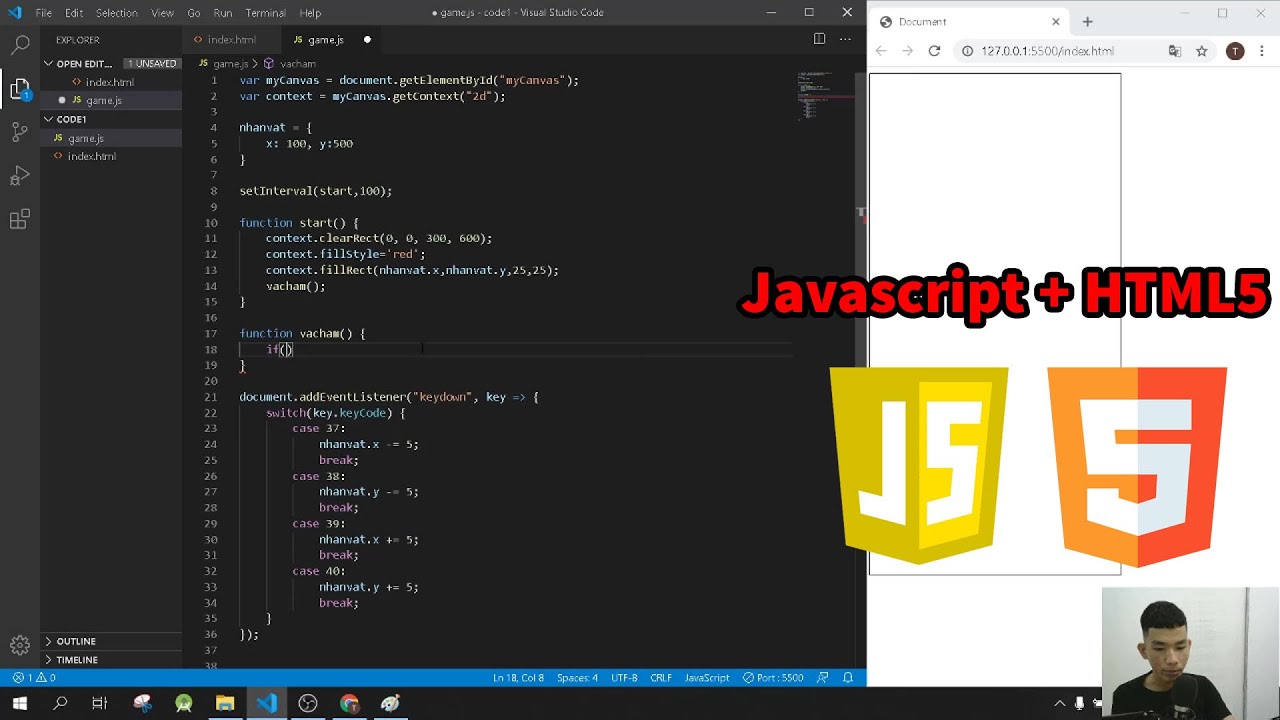Open the Extensions view
This screenshot has height=720, width=1280.
click(20, 220)
